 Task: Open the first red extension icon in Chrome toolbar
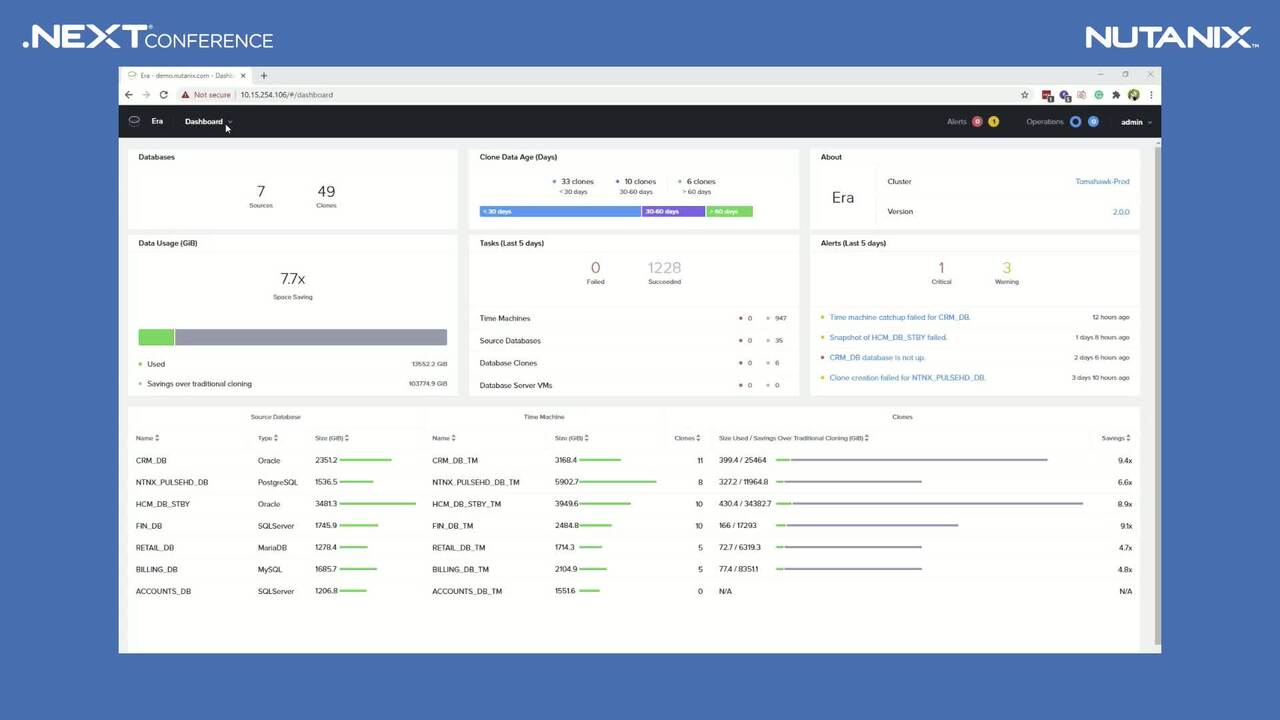[1047, 95]
